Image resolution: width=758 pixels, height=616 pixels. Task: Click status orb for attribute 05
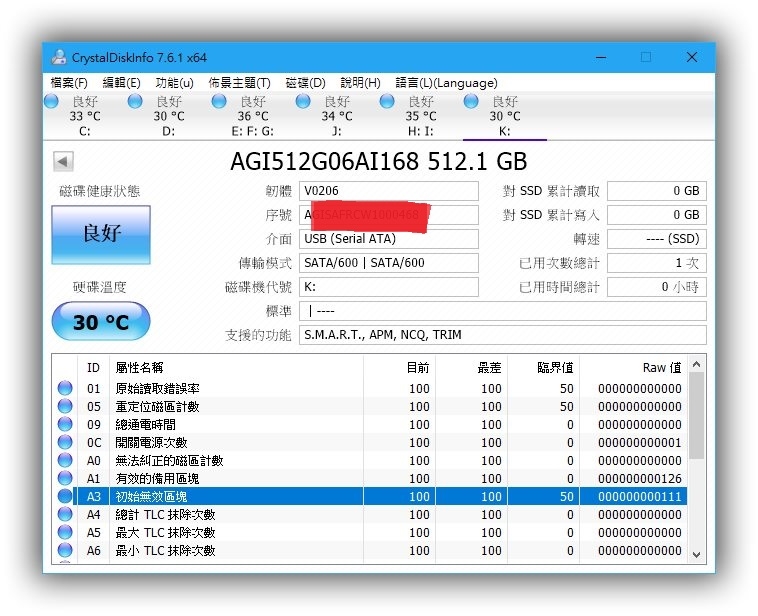65,406
